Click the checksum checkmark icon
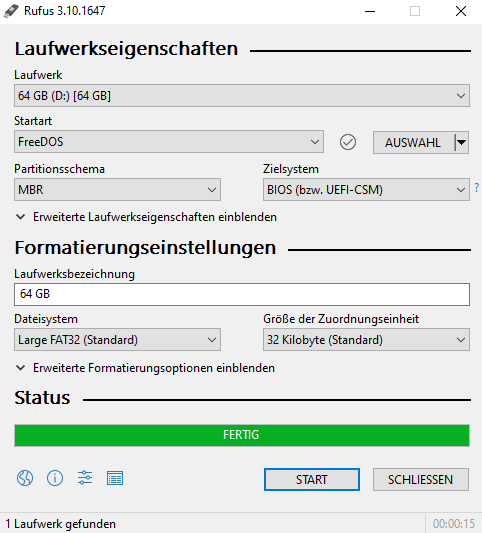Viewport: 482px width, 533px height. pyautogui.click(x=348, y=142)
